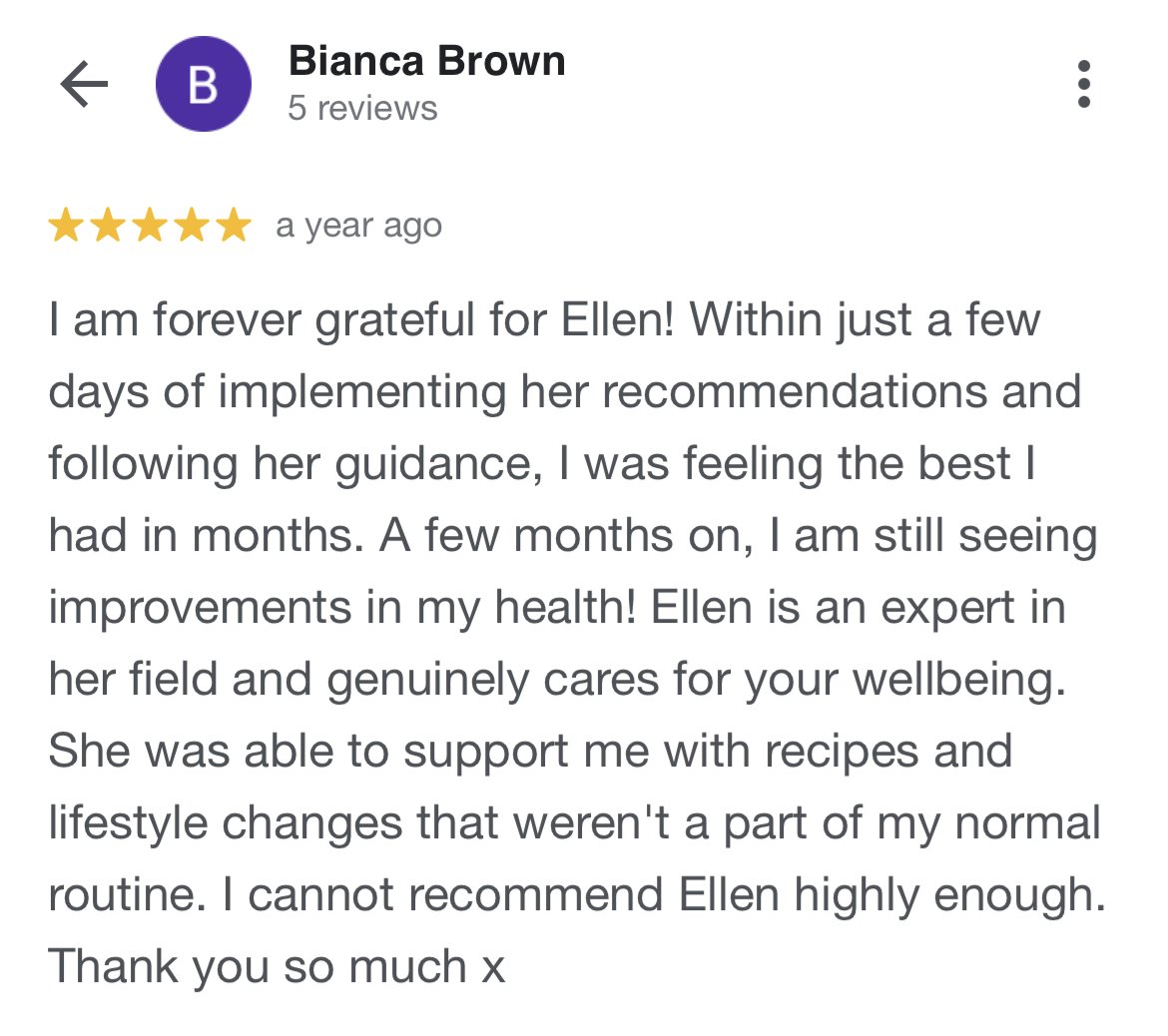Click the text 'improvements in my health!'
Screen dimensions: 1168x1036
tap(342, 608)
